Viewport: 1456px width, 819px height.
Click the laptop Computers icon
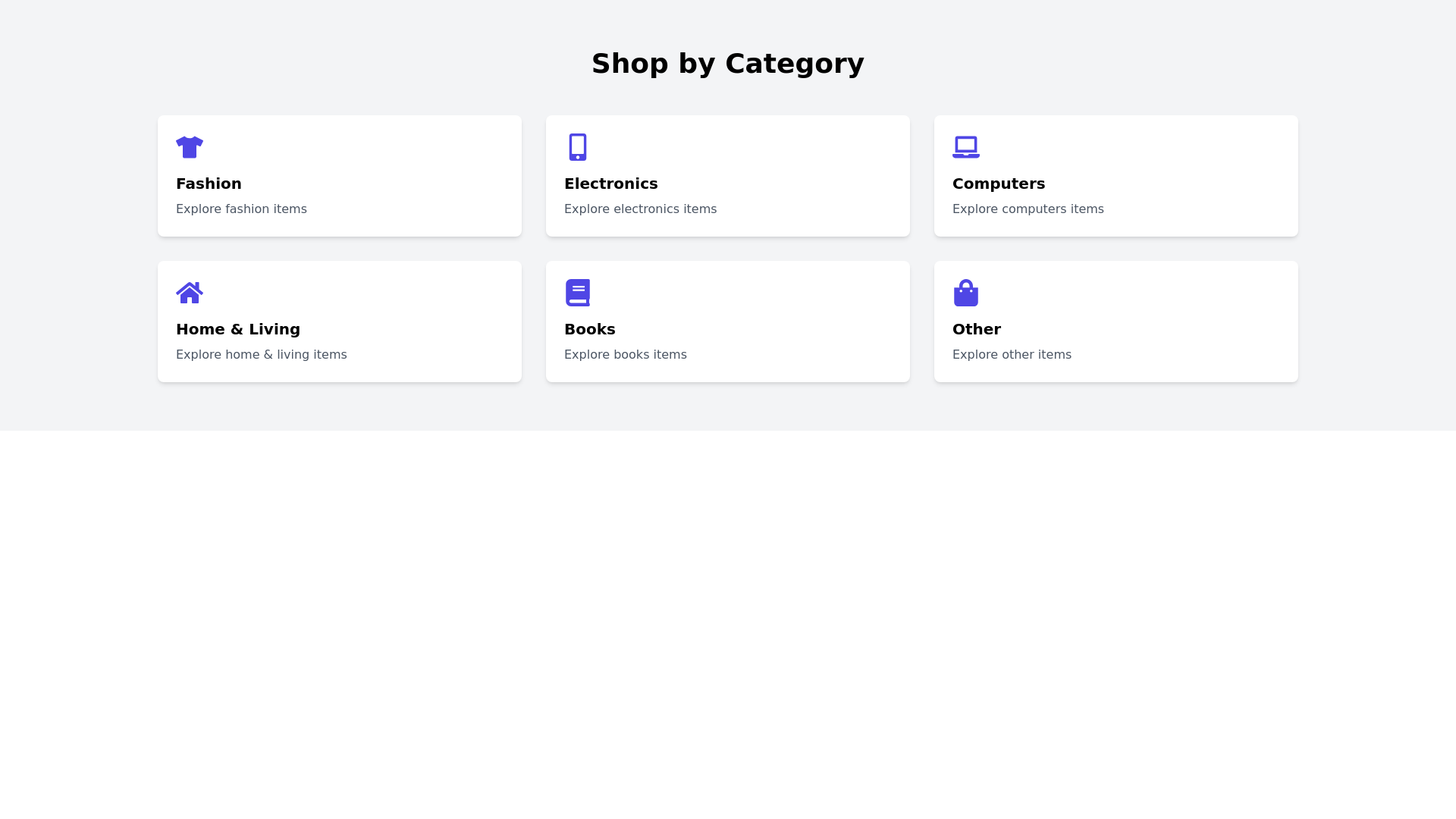tap(965, 147)
